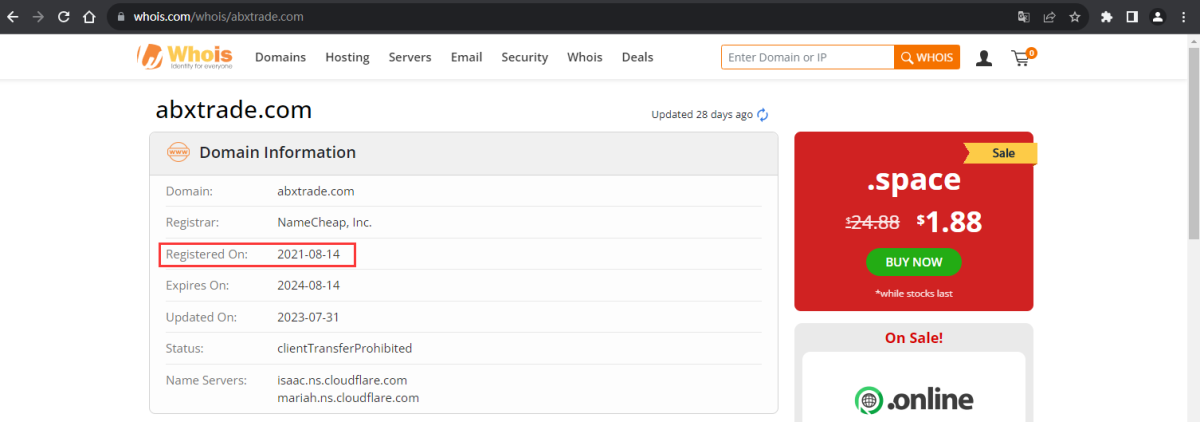This screenshot has height=422, width=1200.
Task: Click the Enter Domain or IP field
Action: (807, 57)
